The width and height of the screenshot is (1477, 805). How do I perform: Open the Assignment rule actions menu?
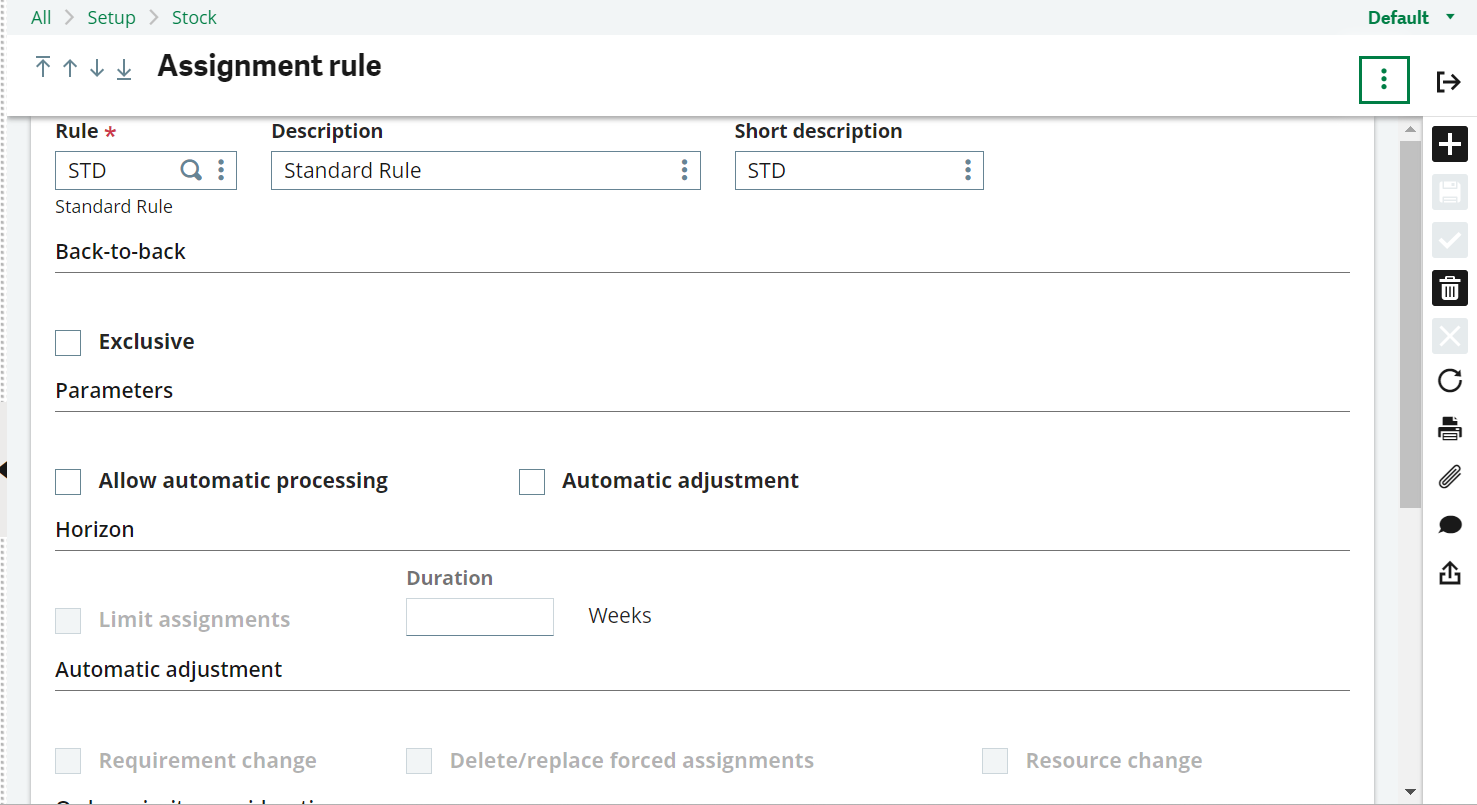click(1384, 80)
